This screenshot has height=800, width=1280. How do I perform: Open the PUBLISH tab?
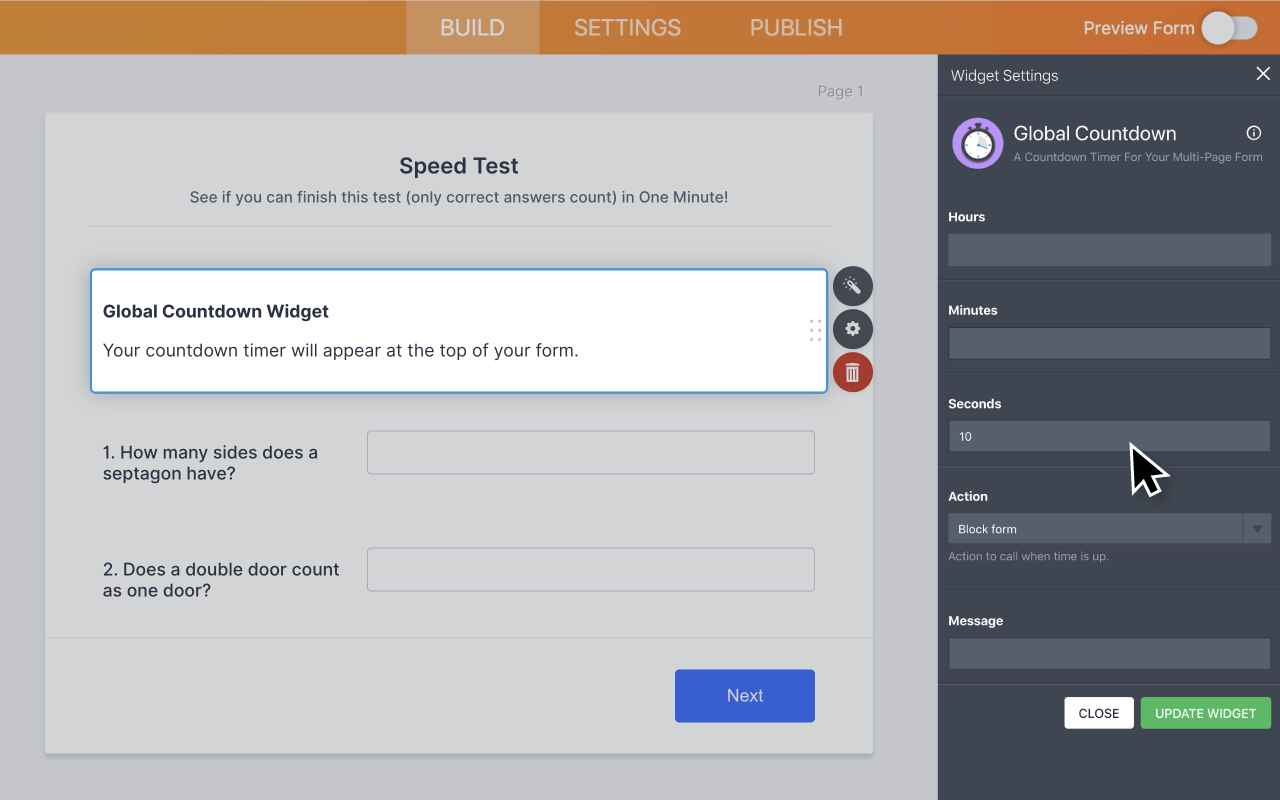796,28
